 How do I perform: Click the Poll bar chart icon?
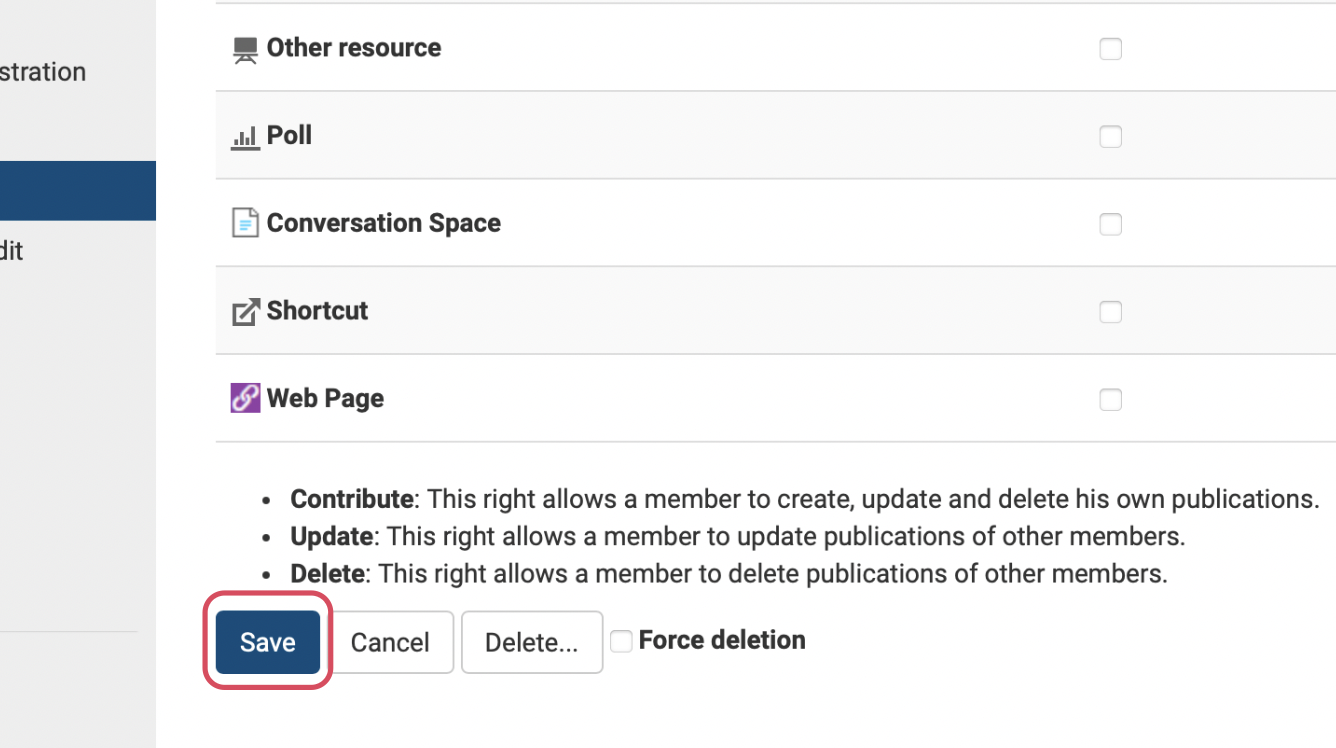(x=245, y=137)
